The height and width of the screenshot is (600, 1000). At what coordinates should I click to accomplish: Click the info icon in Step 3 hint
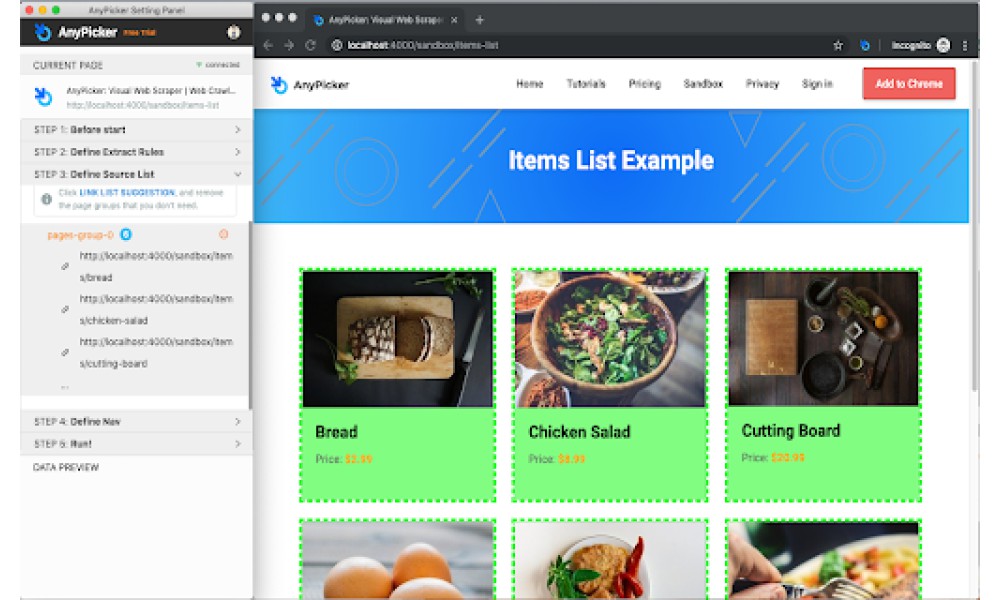46,199
